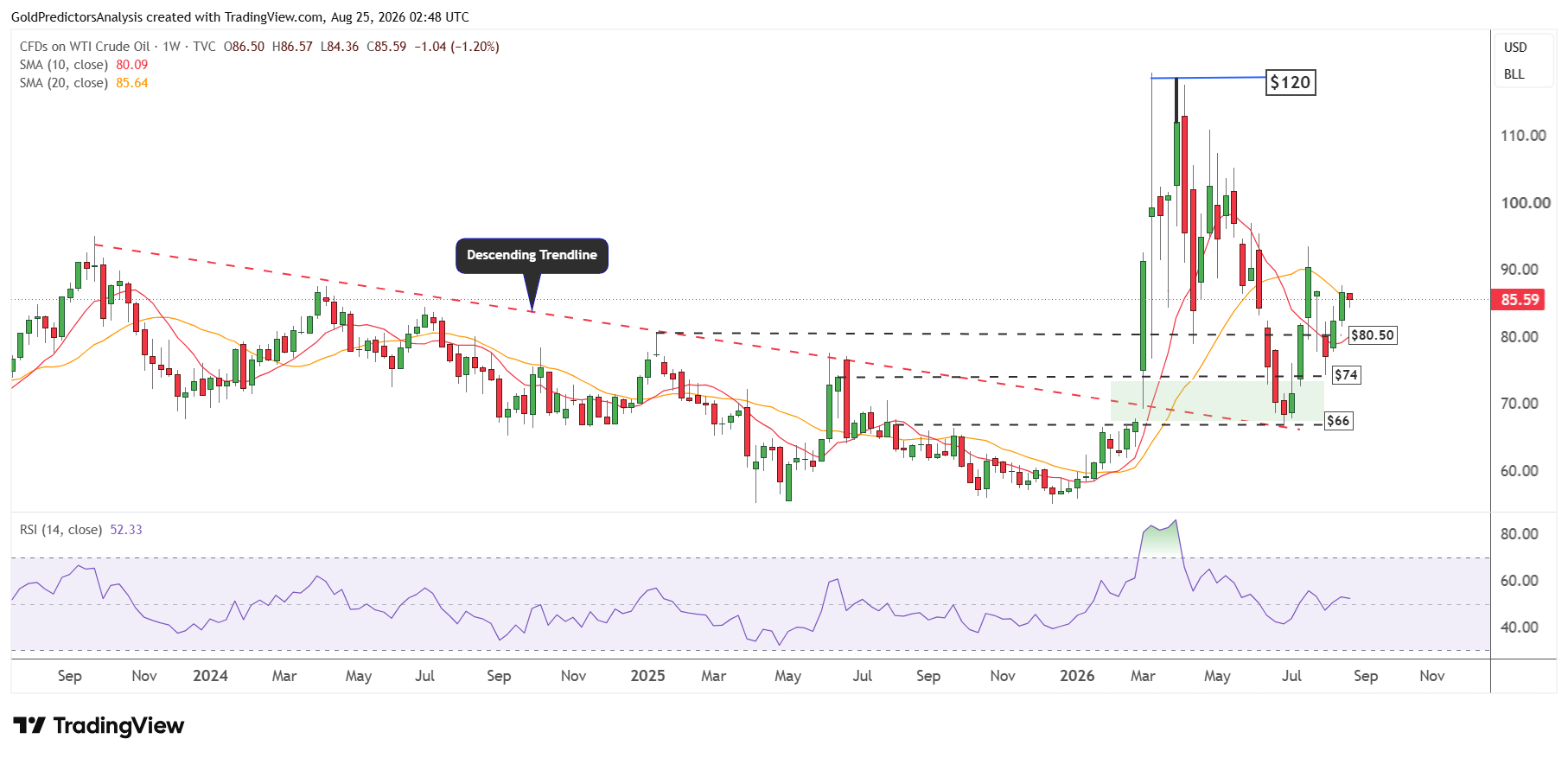Image resolution: width=1568 pixels, height=758 pixels.
Task: Click the 100.00 price axis label
Action: 1526,203
